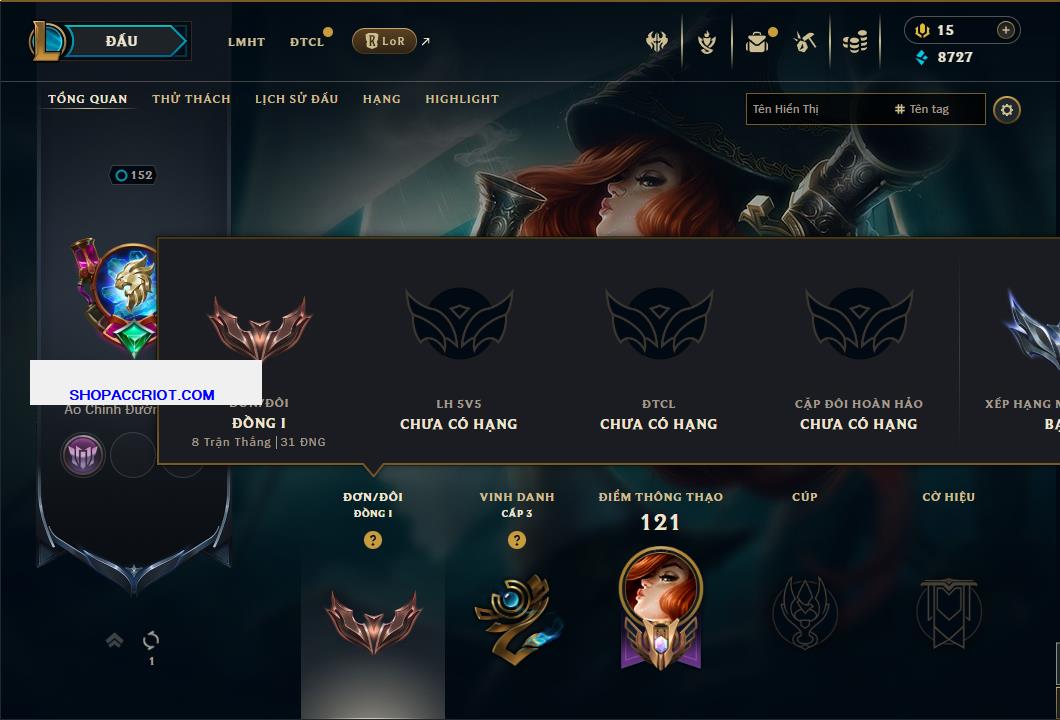The height and width of the screenshot is (720, 1060).
Task: Open the Clash trophies icon in top bar
Action: point(656,42)
